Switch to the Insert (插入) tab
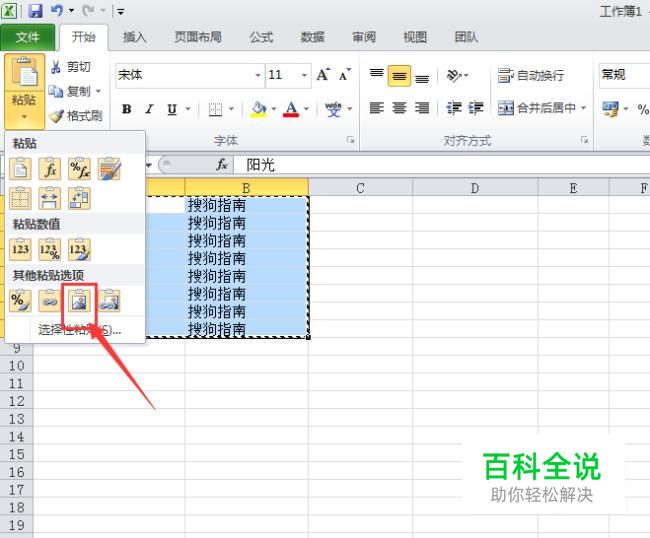 point(134,37)
